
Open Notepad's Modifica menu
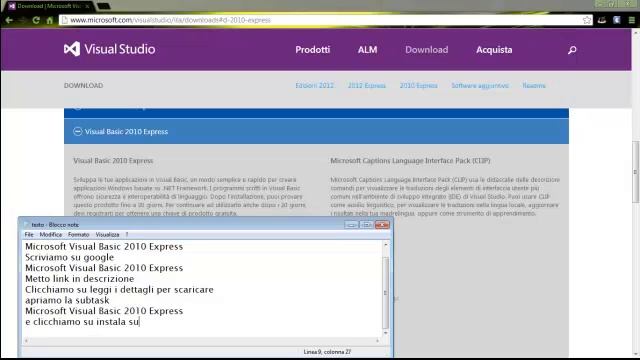tap(51, 235)
